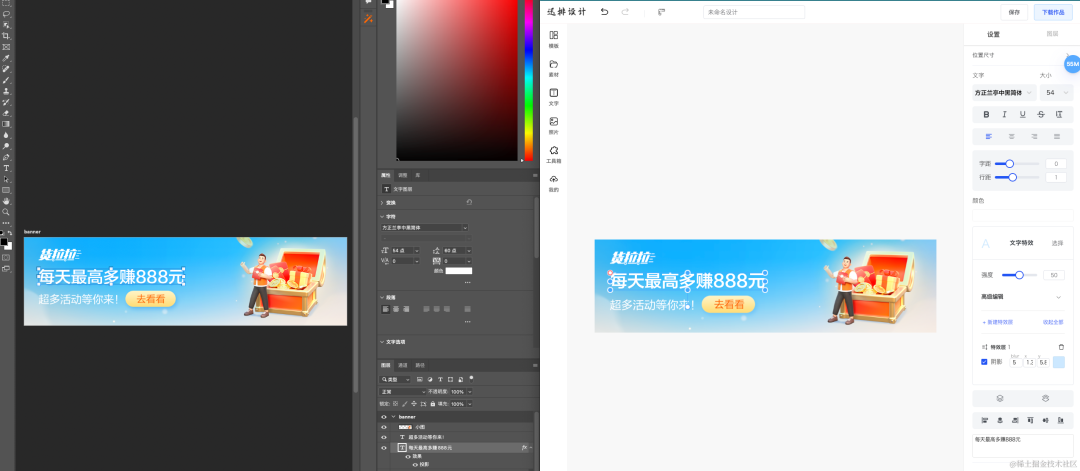Set justify text alignment in design app

pos(1057,136)
